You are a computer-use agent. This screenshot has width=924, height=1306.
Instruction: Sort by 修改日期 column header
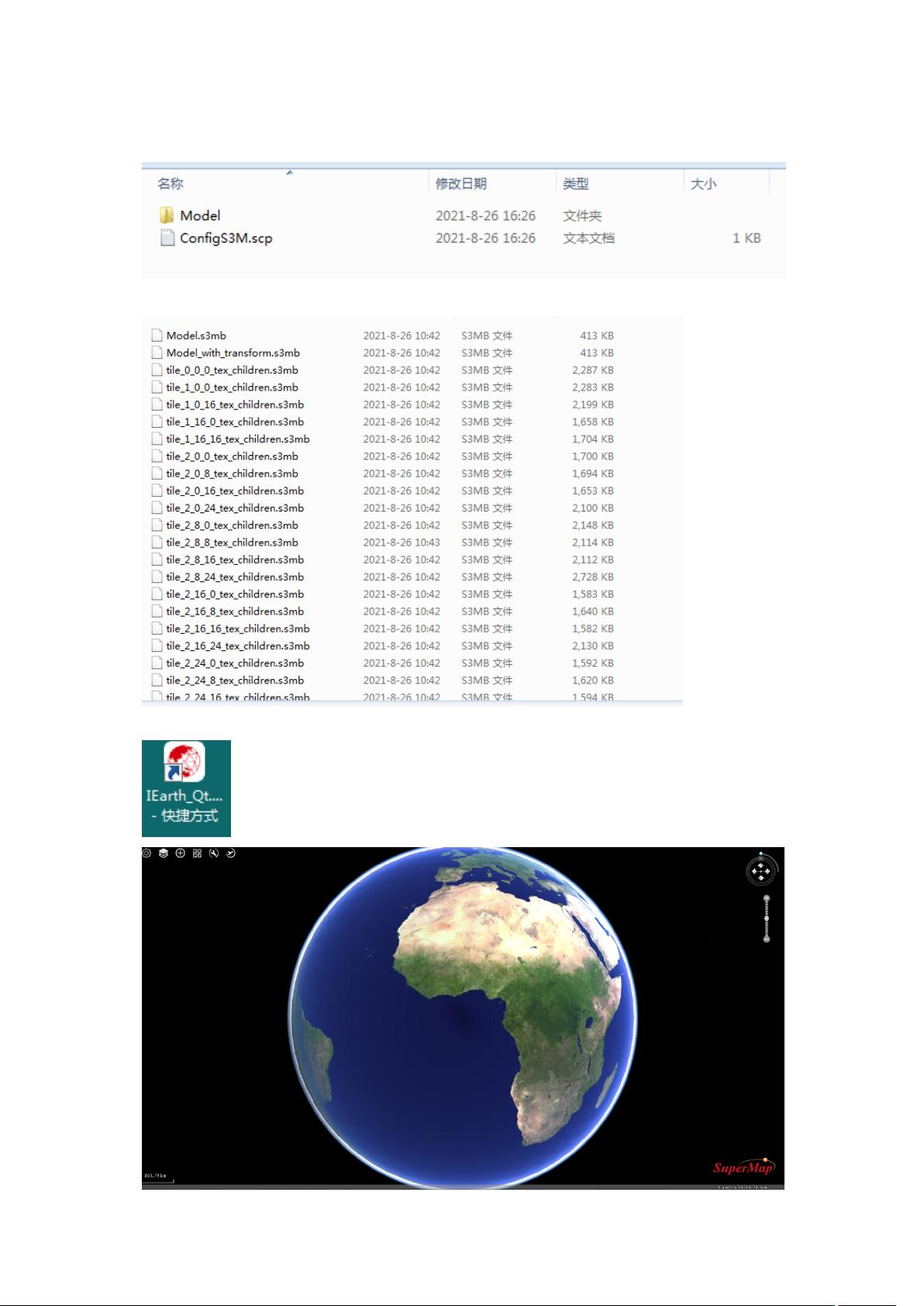pos(460,184)
